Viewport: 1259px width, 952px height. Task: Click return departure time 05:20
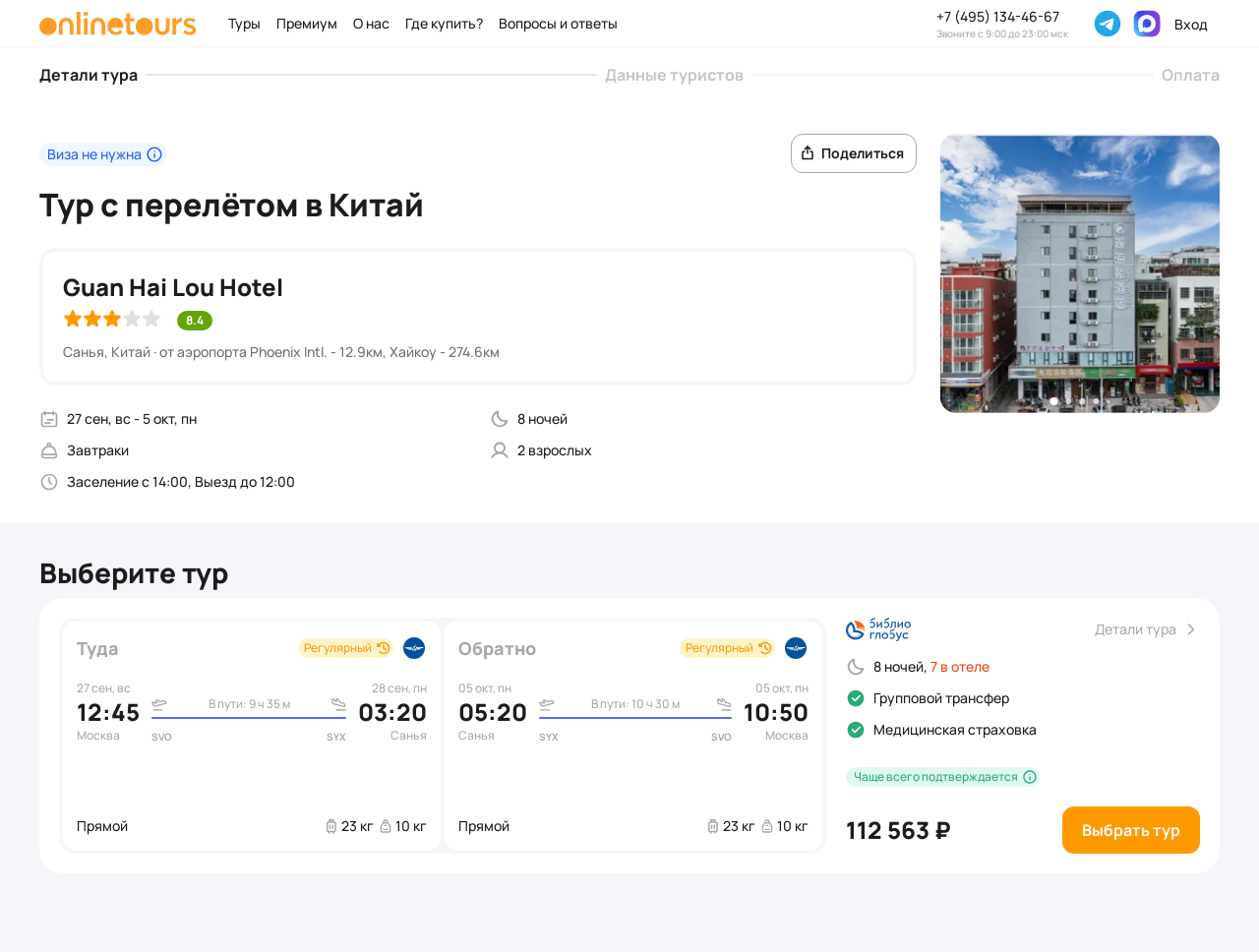[x=493, y=713]
